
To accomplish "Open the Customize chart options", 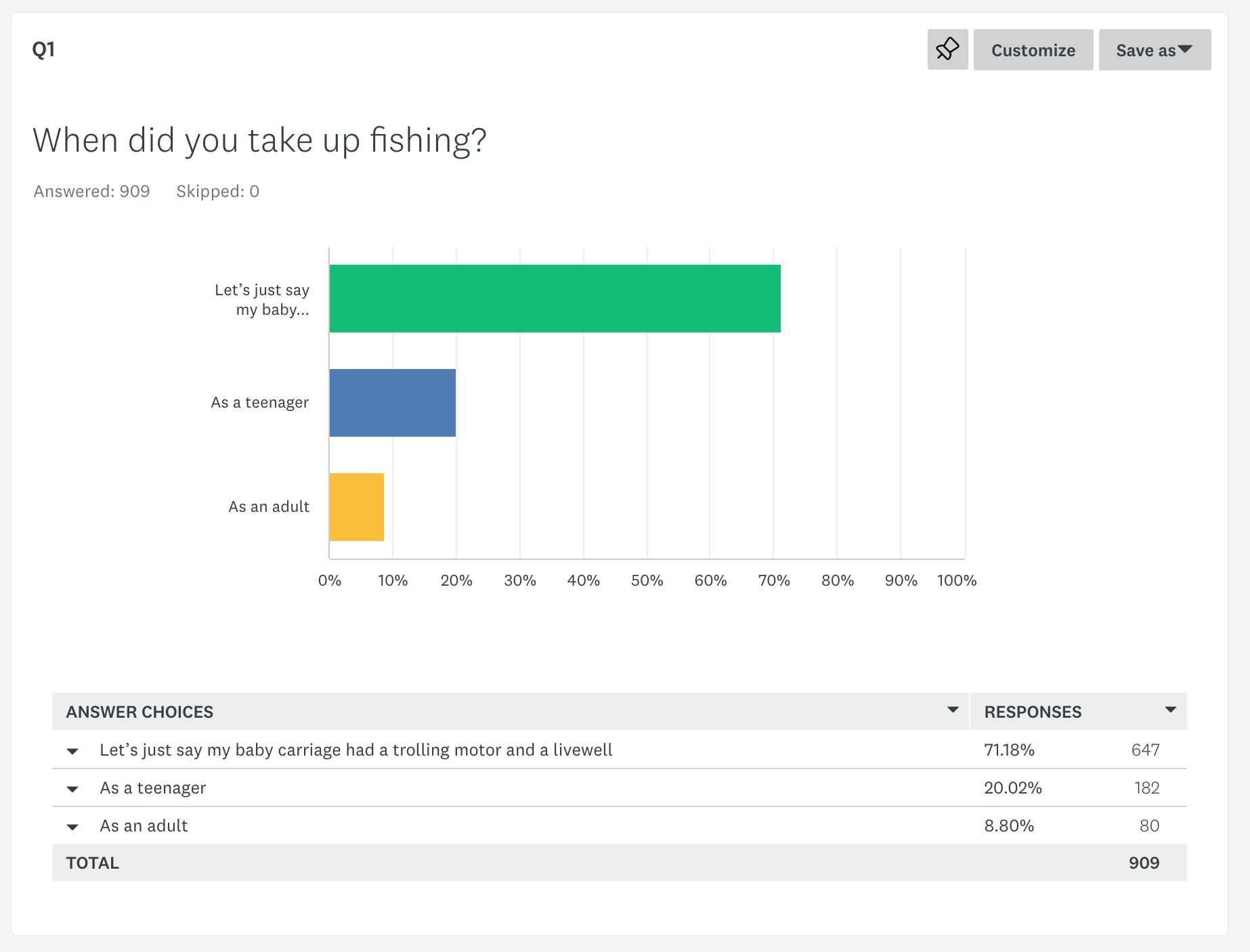I will [1033, 49].
